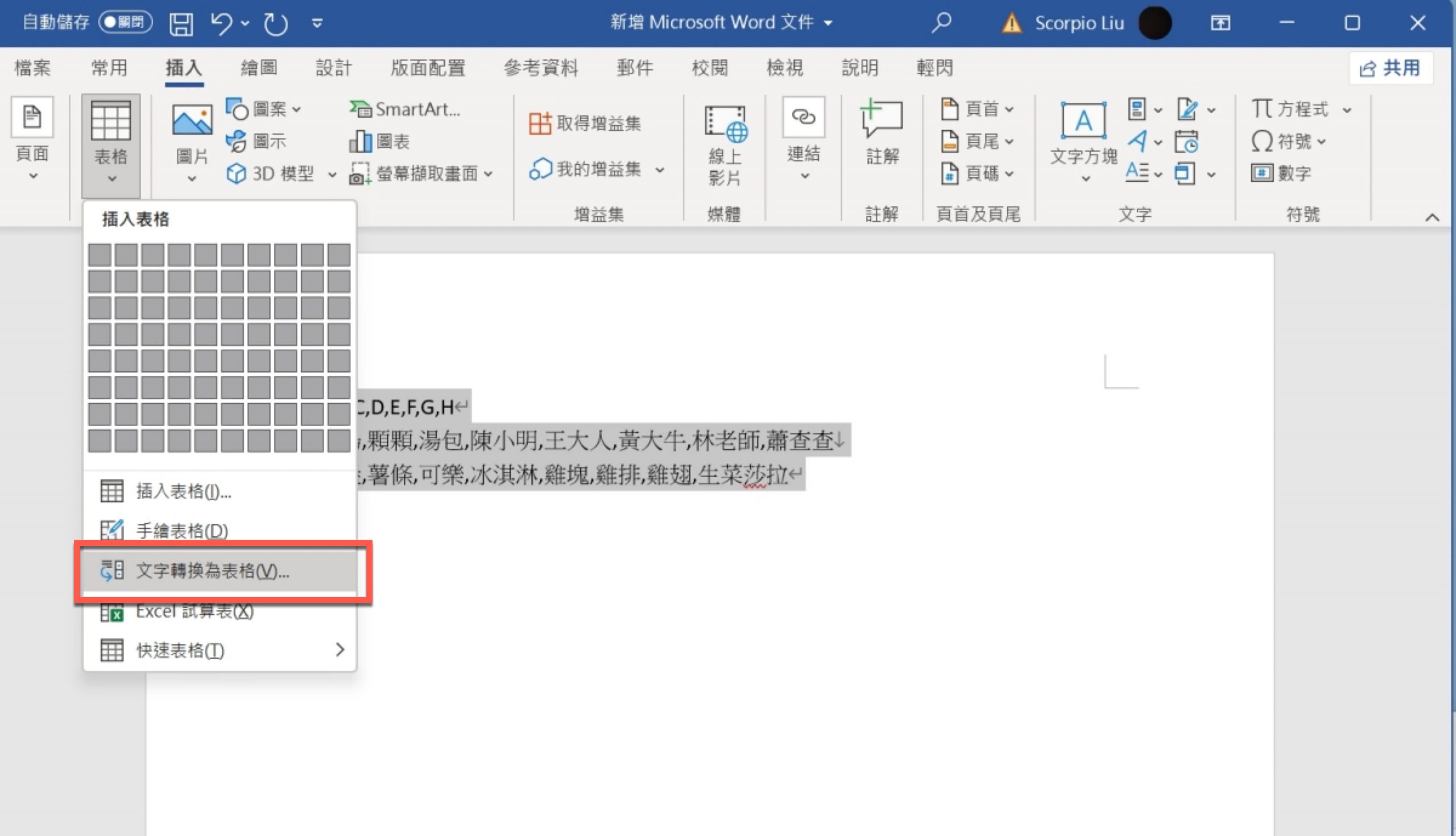
Task: Click the Redo circular arrow icon
Action: click(276, 23)
